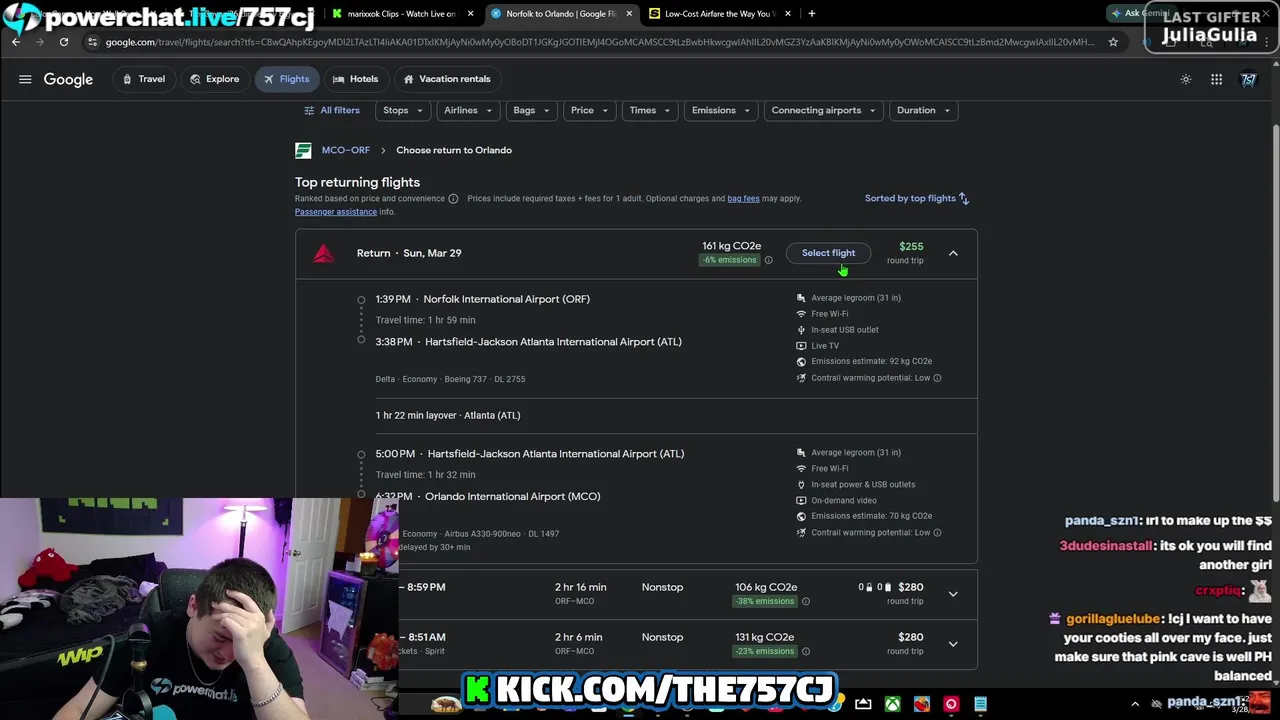The height and width of the screenshot is (720, 1280).
Task: Toggle the dark theme brightness icon
Action: (1186, 79)
